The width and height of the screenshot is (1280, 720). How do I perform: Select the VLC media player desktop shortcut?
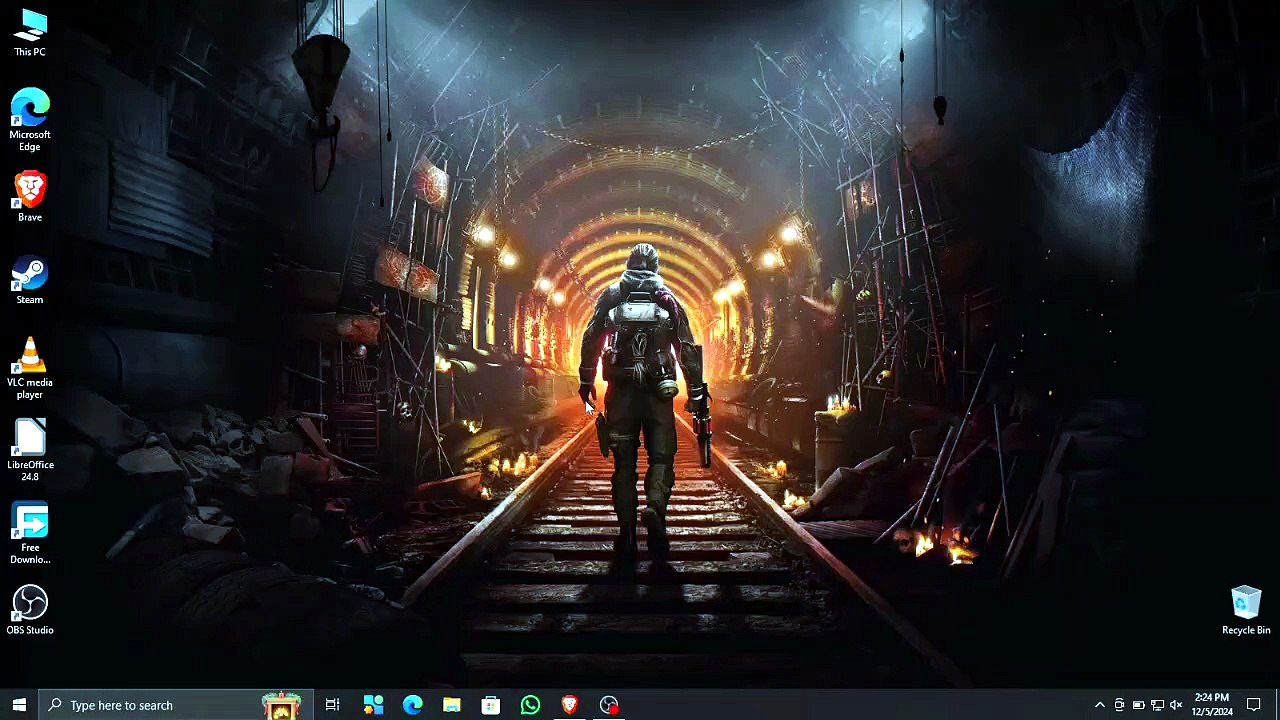coord(30,368)
